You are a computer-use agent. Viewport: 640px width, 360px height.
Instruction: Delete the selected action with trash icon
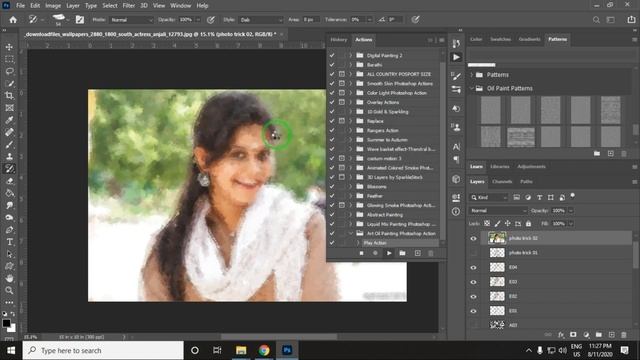tap(431, 253)
